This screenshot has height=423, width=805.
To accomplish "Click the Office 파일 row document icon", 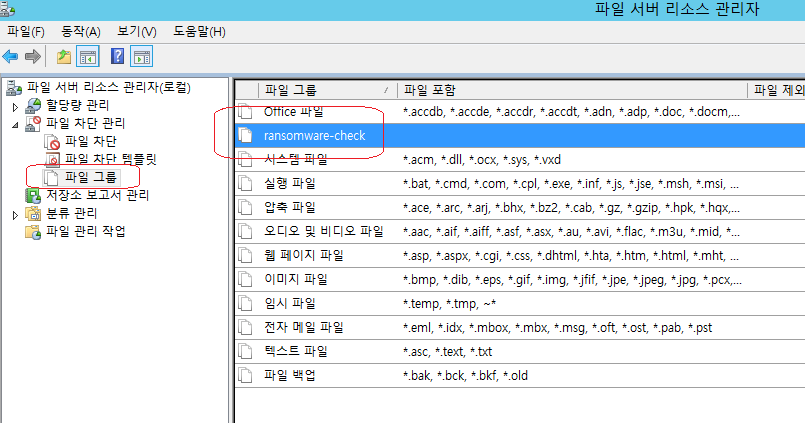I will pyautogui.click(x=245, y=111).
